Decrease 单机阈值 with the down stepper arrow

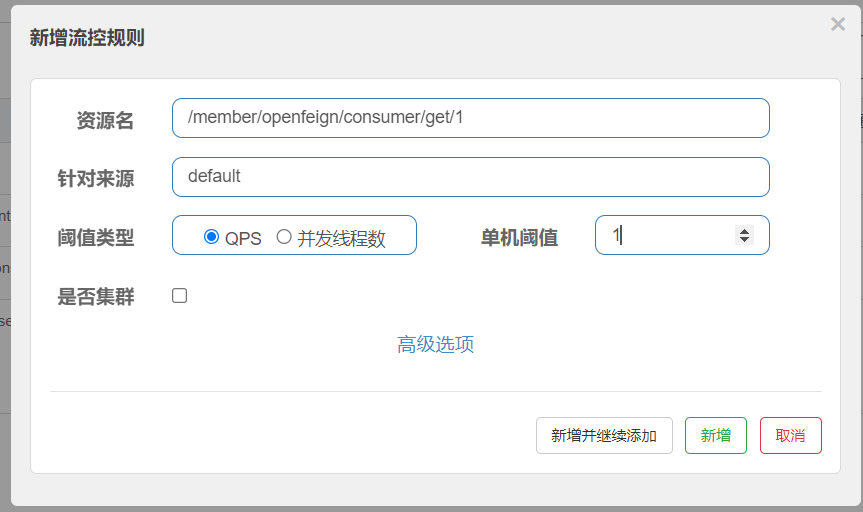coord(743,240)
